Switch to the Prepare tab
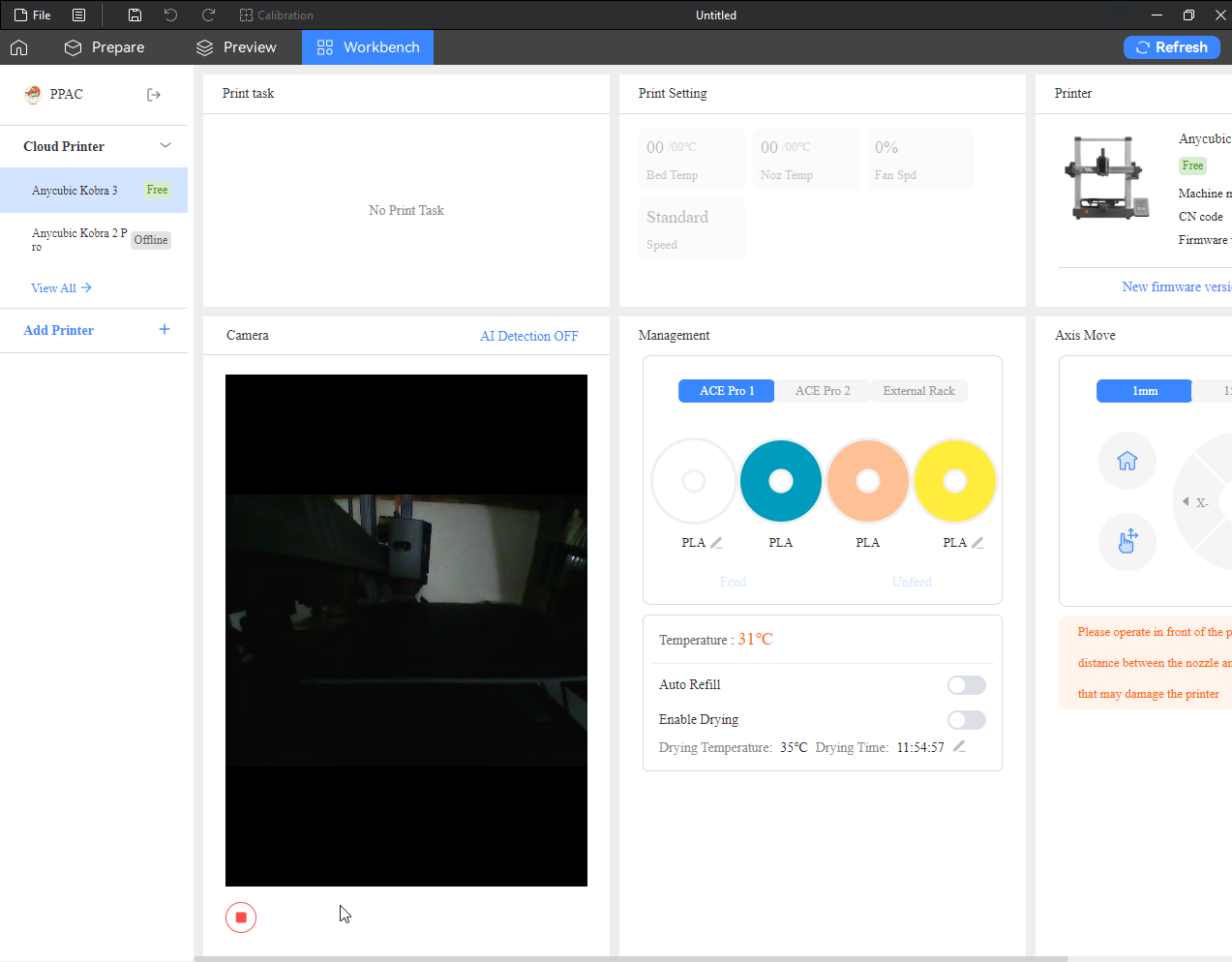Screen dimensions: 1232x962 click(105, 47)
